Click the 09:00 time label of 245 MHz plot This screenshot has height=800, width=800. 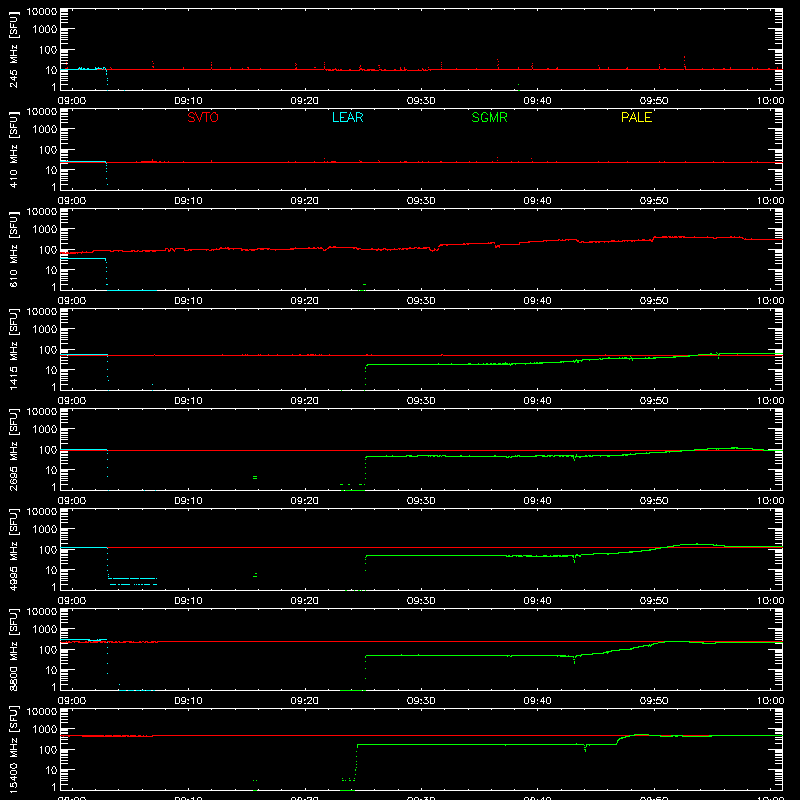coord(72,101)
